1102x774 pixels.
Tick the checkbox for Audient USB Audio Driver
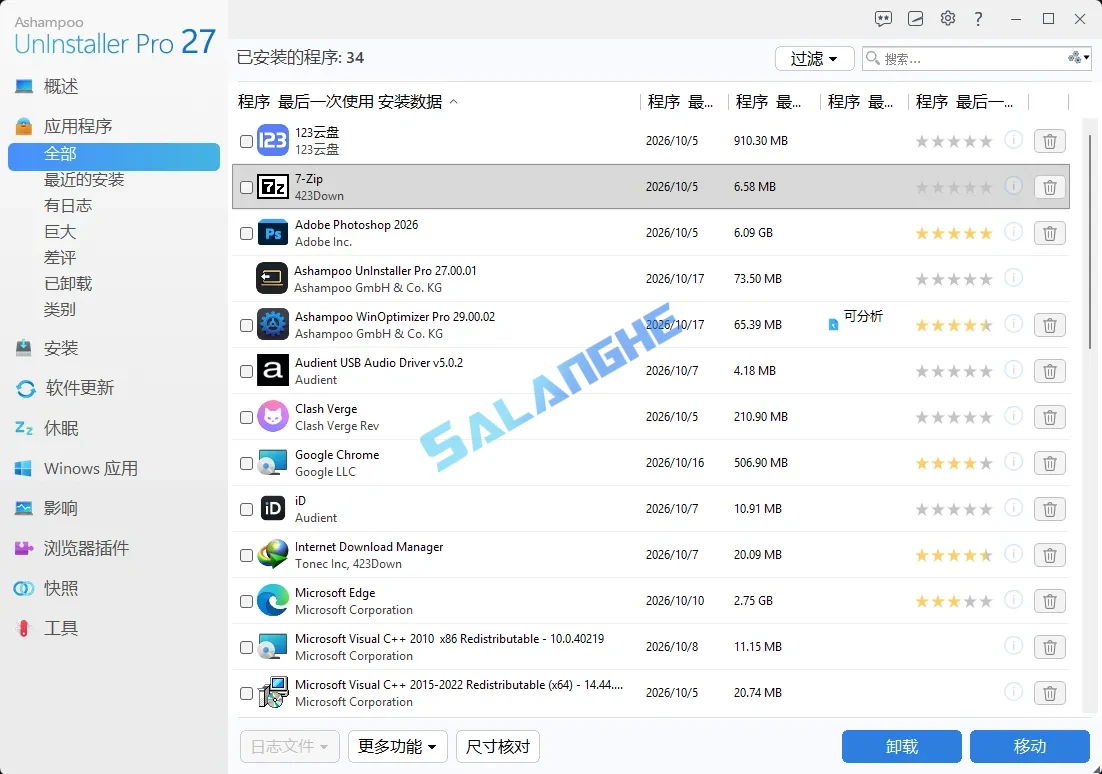pos(246,371)
